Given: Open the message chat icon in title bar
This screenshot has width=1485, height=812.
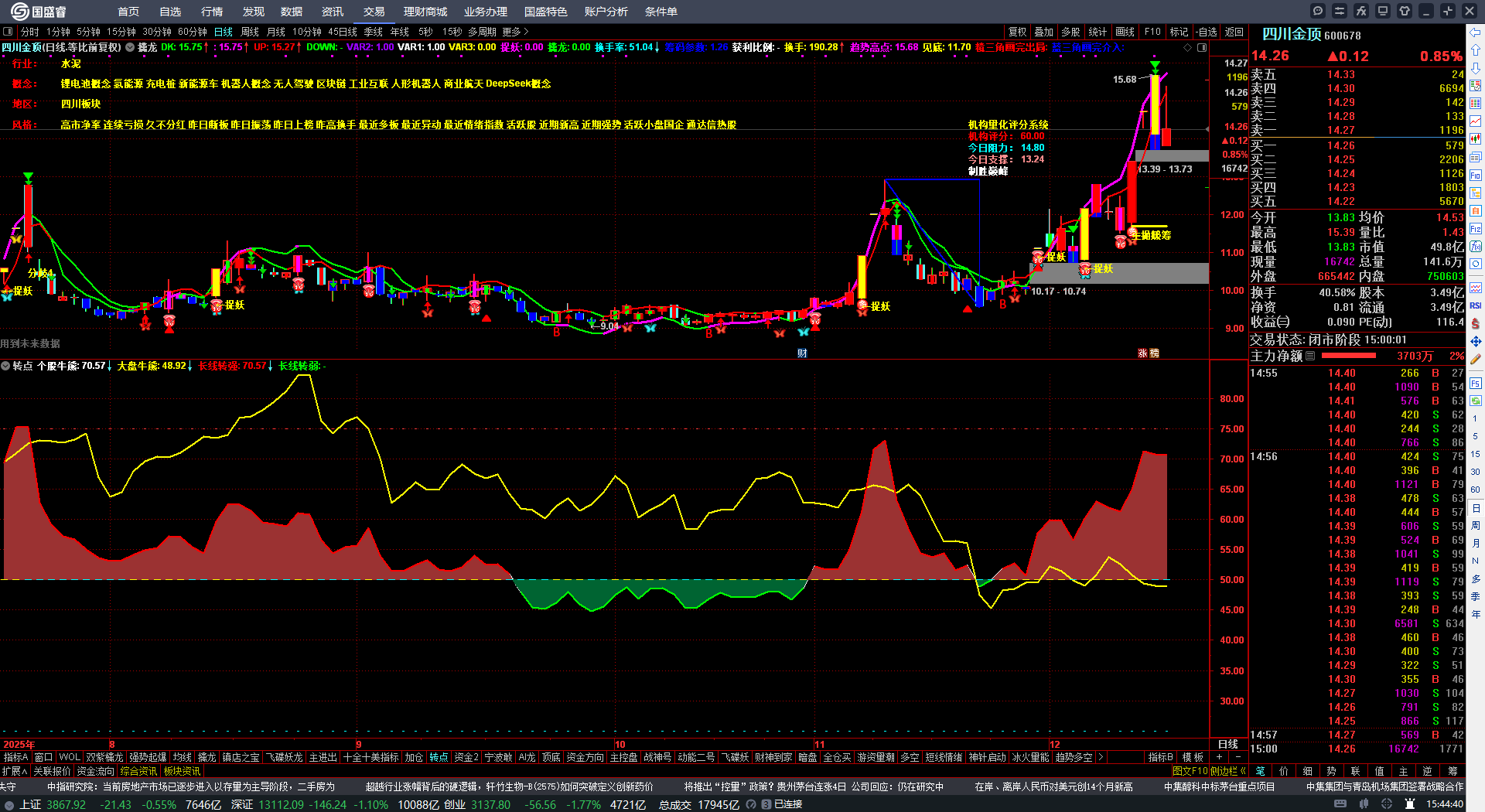Looking at the screenshot, I should (1318, 11).
